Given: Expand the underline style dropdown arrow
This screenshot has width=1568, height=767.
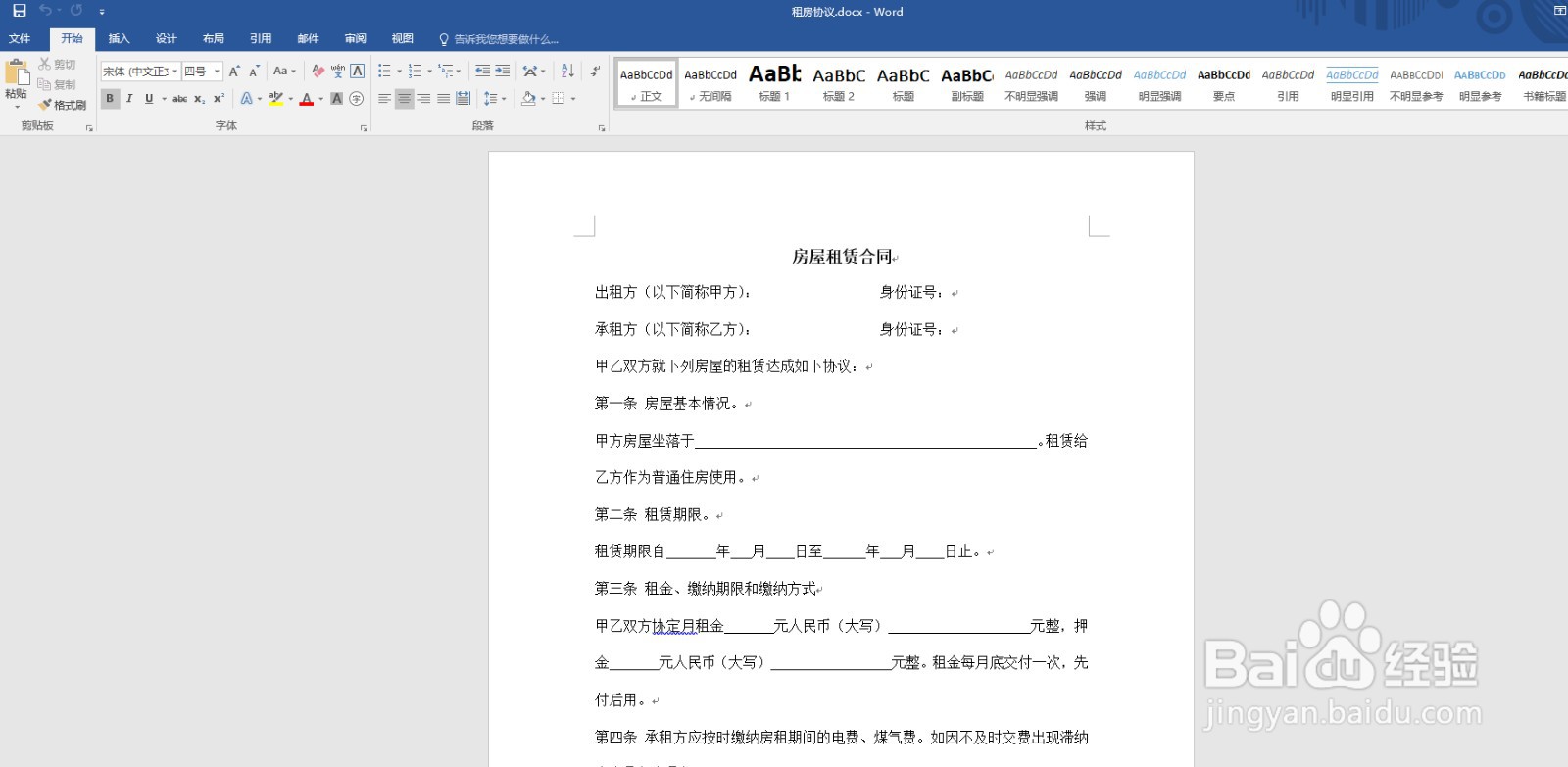Looking at the screenshot, I should (x=164, y=99).
